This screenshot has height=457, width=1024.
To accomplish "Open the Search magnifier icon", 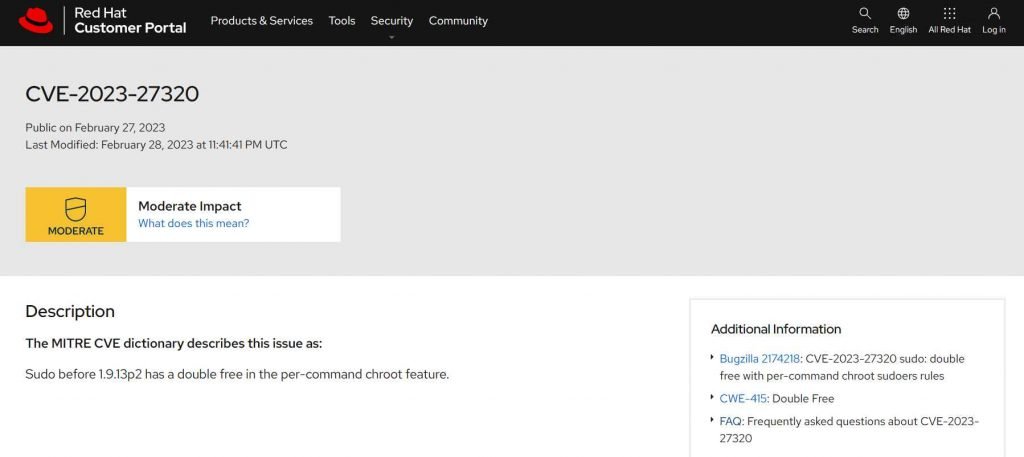I will [865, 14].
